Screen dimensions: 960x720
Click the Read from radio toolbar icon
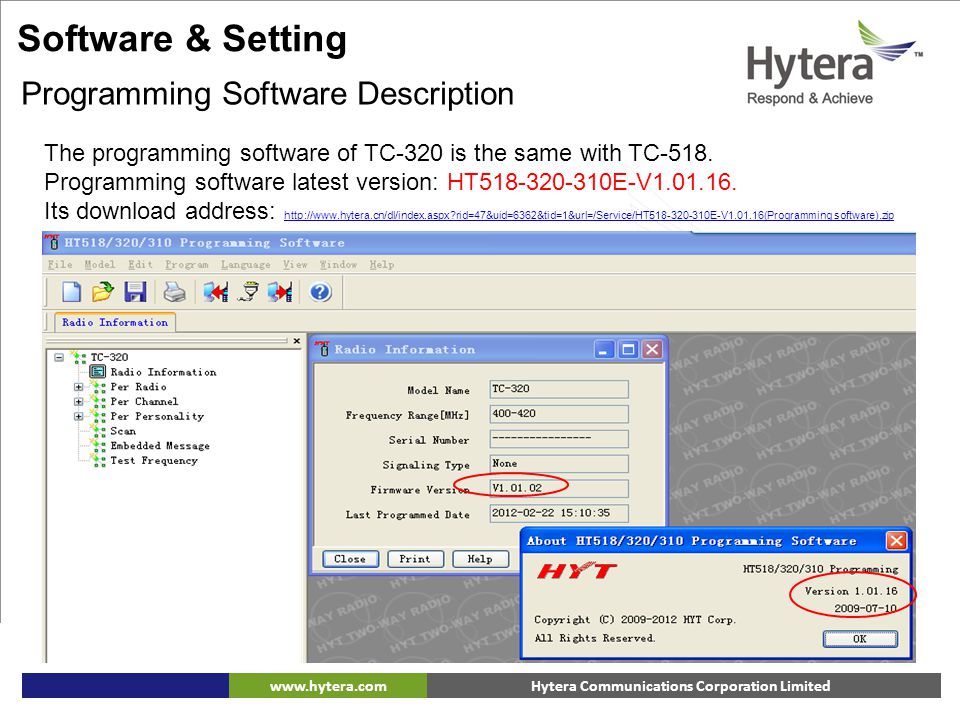pos(216,291)
